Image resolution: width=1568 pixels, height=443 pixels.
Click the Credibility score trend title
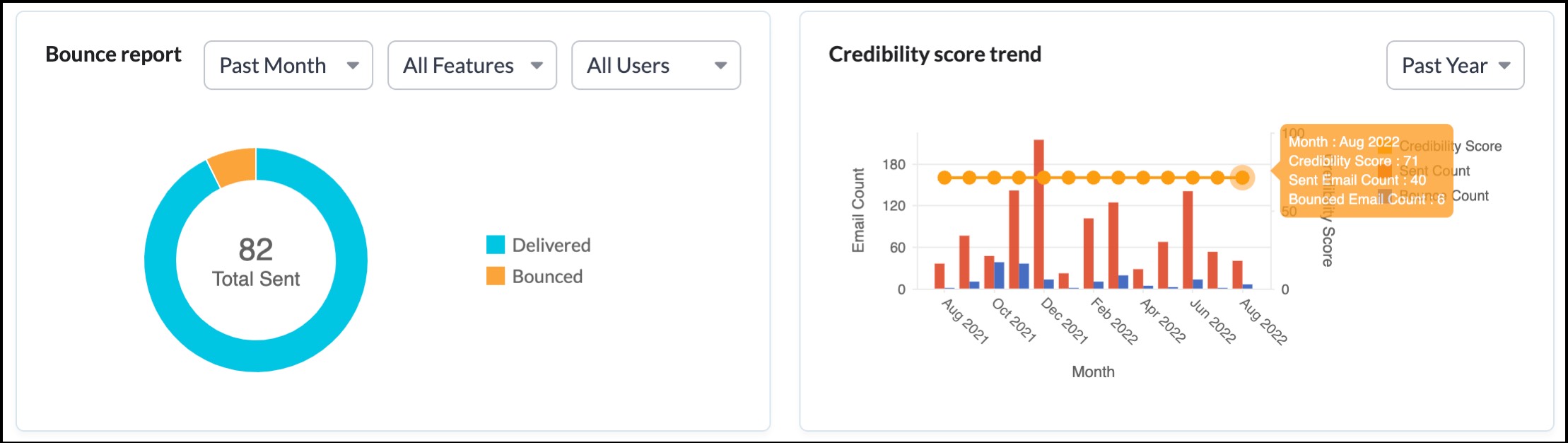point(935,54)
